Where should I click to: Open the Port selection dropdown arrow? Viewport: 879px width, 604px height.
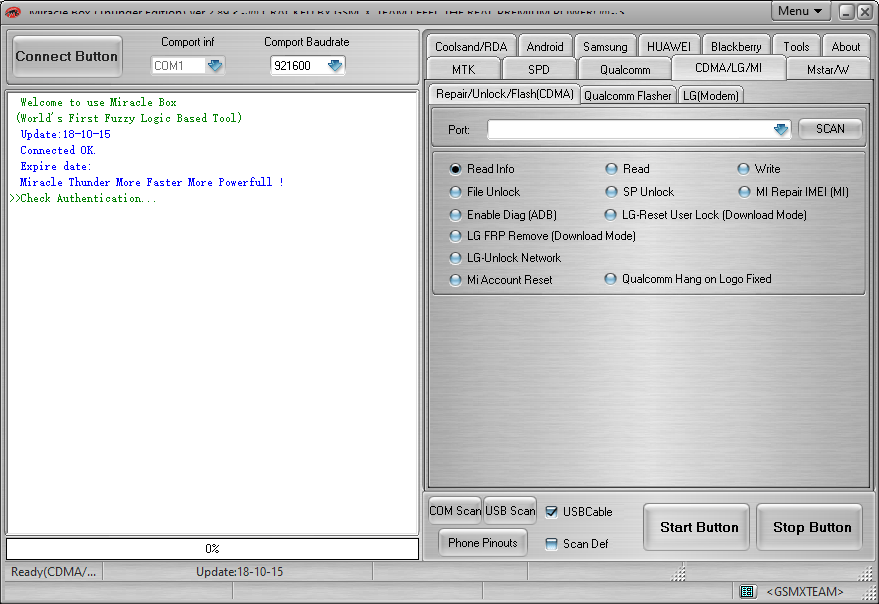click(x=781, y=129)
